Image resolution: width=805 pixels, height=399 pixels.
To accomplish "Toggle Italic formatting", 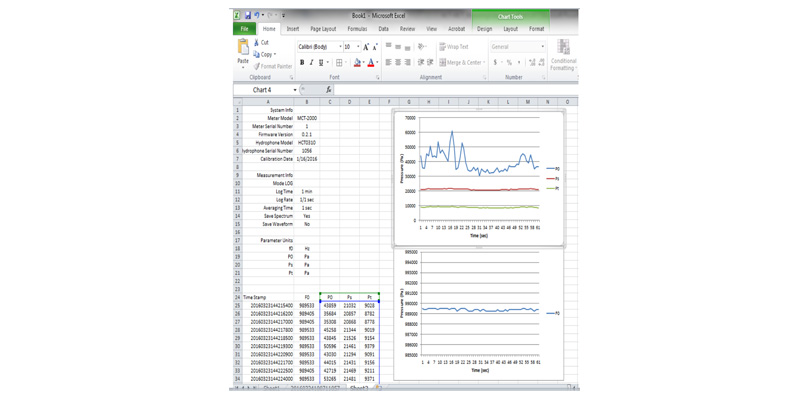I will click(311, 63).
